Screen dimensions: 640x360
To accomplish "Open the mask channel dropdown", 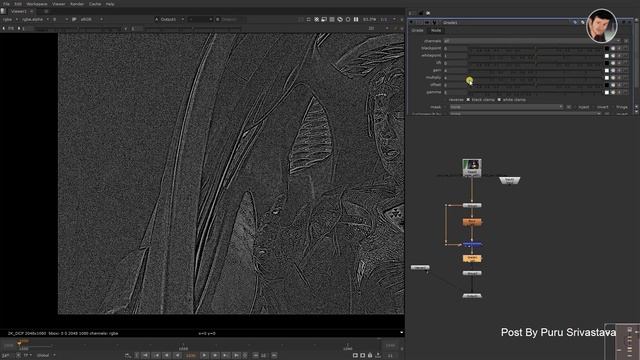I will (506, 107).
